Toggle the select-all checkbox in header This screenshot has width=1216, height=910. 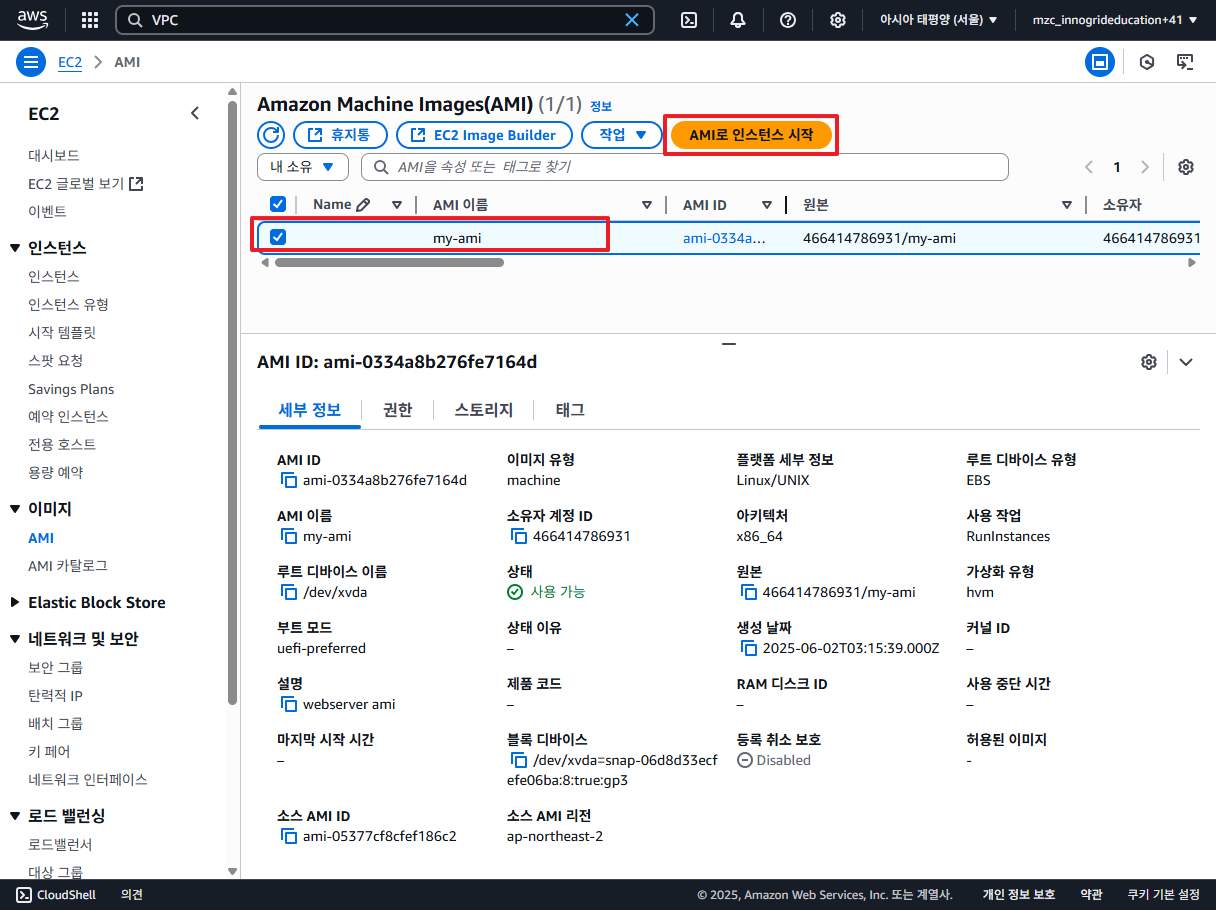click(x=278, y=205)
